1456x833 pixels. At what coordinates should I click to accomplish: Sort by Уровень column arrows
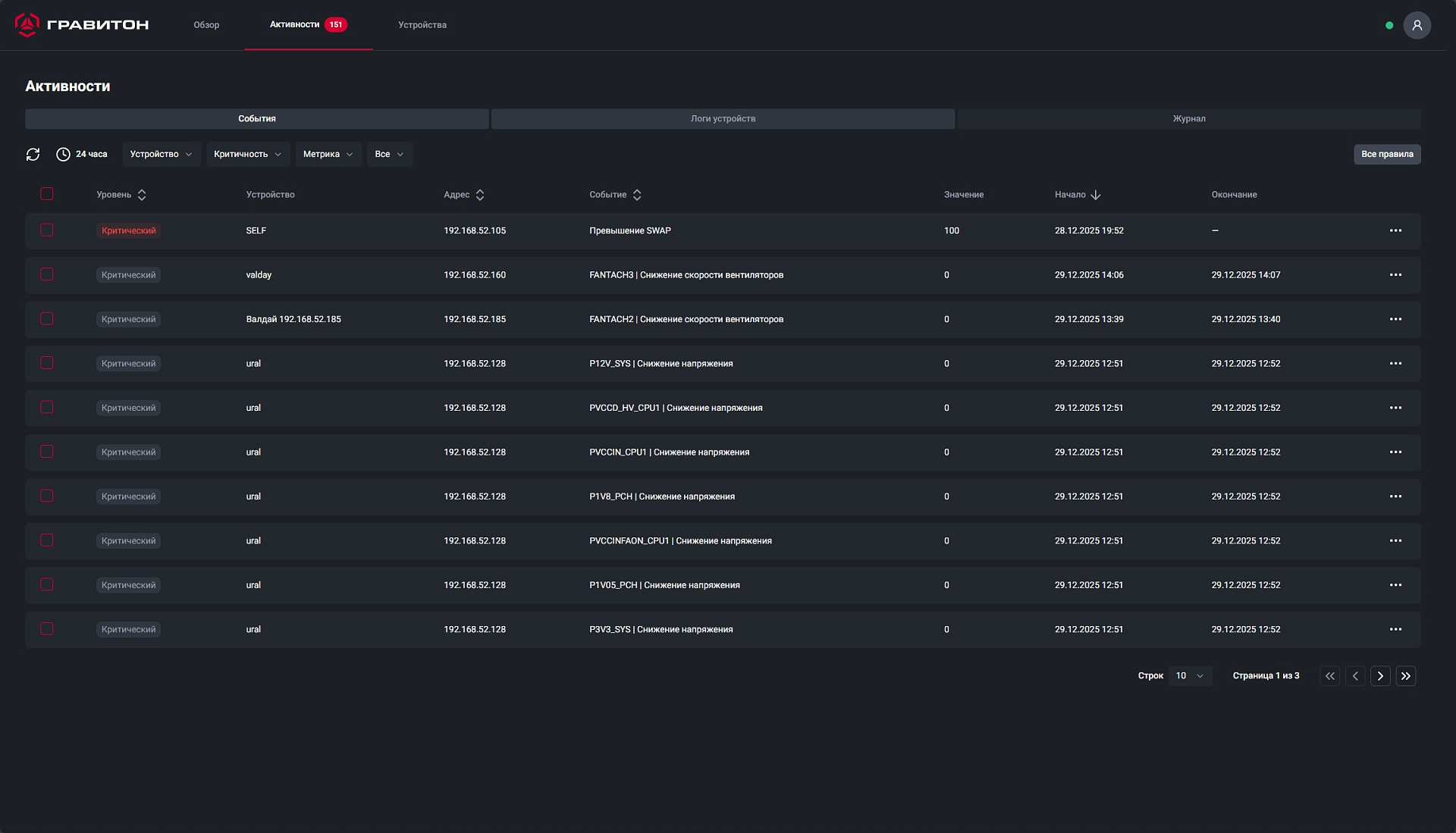click(x=142, y=195)
